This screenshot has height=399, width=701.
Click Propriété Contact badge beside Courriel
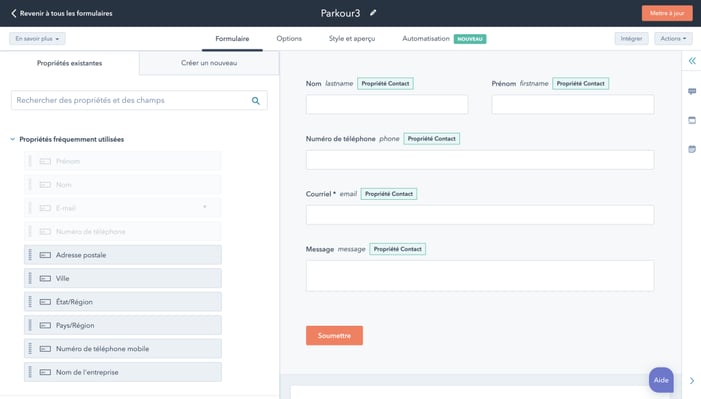pyautogui.click(x=389, y=194)
